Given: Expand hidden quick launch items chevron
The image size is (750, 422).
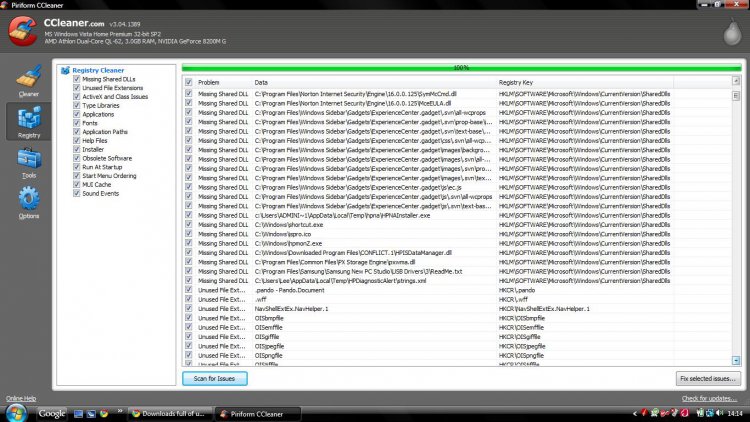Looking at the screenshot, I should click(120, 411).
